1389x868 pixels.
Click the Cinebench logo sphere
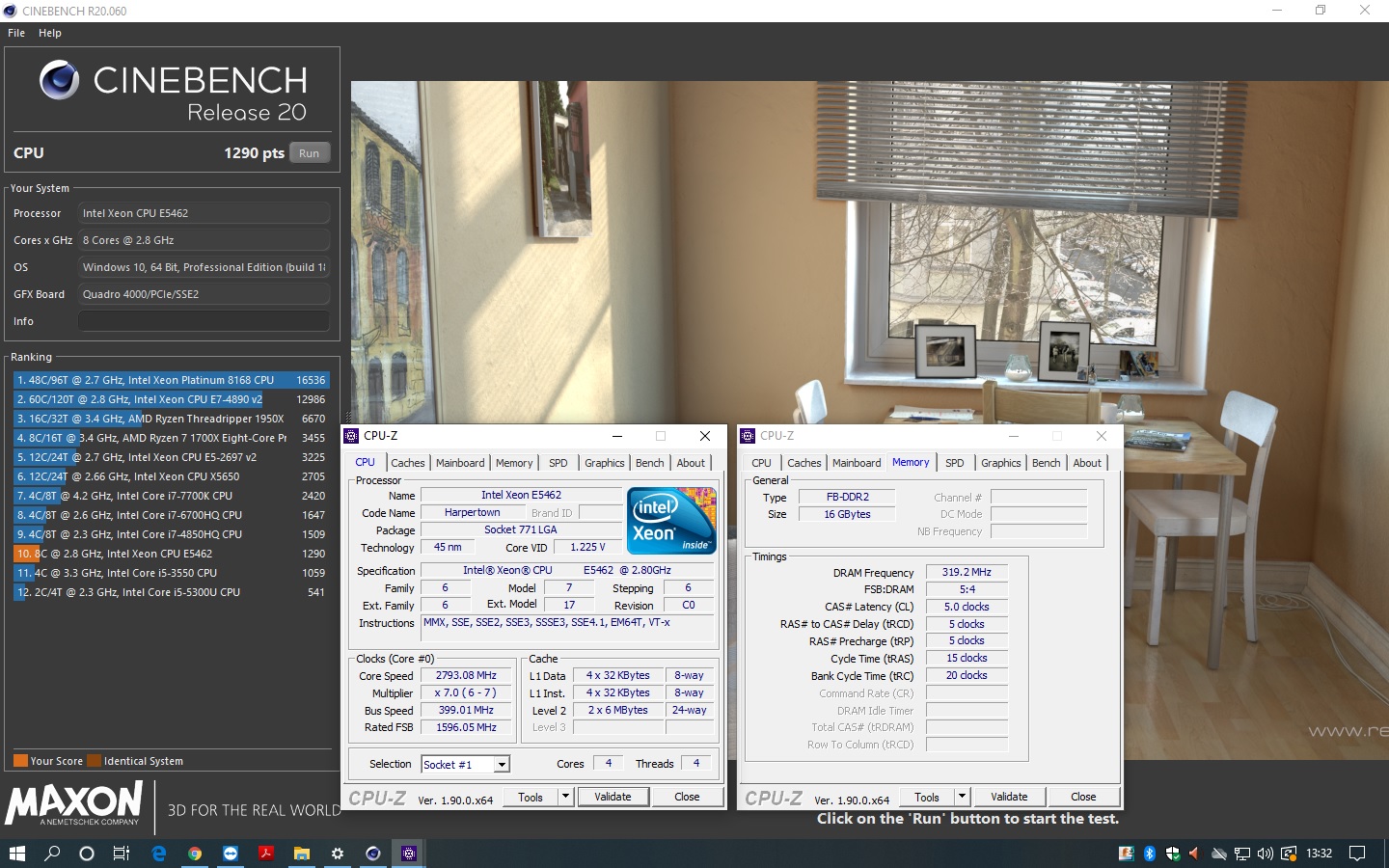point(60,80)
